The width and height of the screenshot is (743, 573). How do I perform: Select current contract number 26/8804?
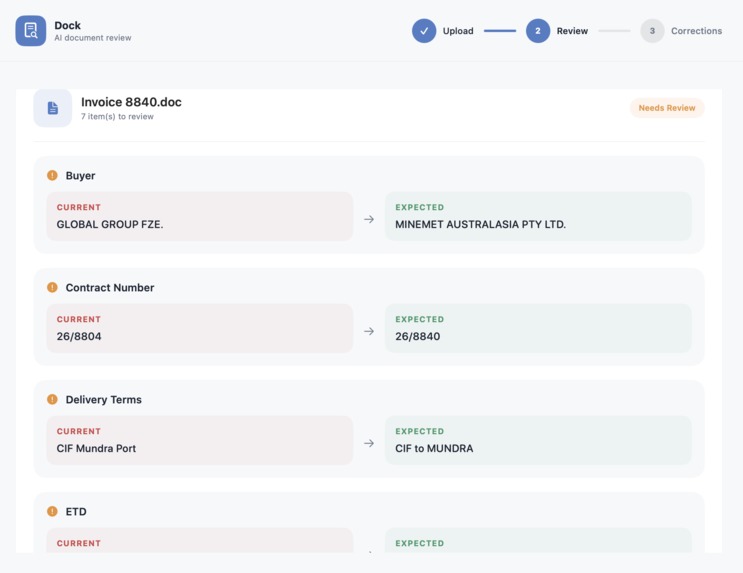[x=79, y=337]
